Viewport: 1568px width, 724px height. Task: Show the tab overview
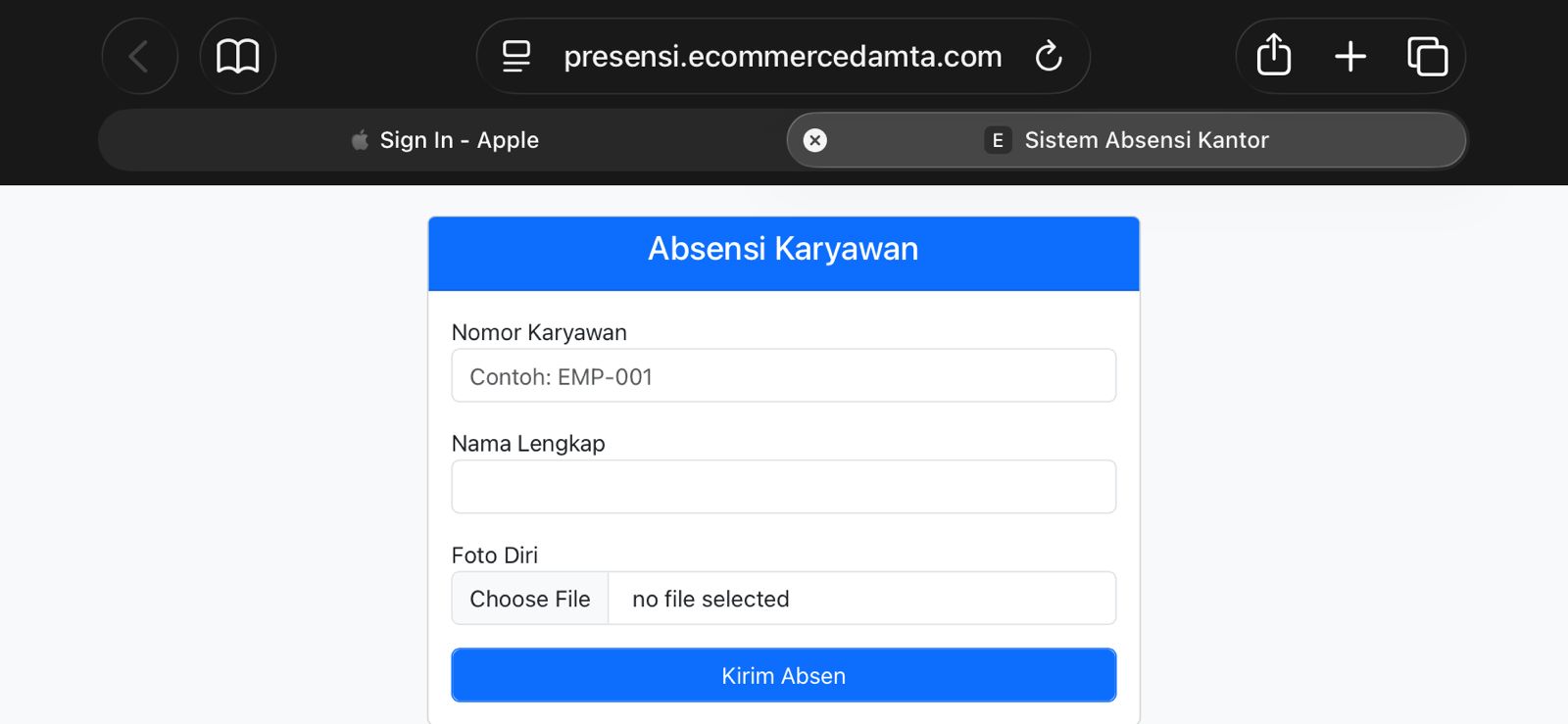[1427, 57]
